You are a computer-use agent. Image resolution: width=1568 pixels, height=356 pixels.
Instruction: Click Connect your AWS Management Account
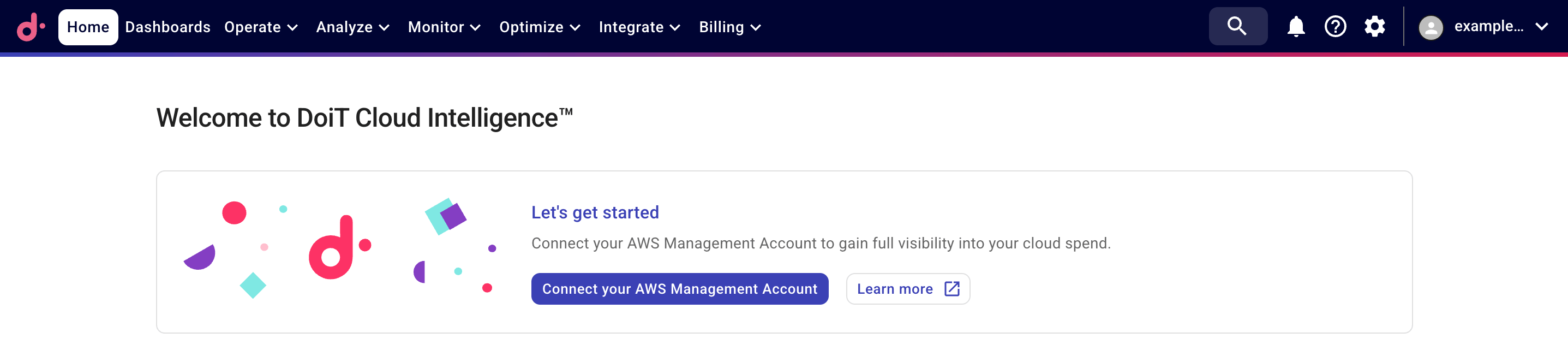[x=679, y=288]
